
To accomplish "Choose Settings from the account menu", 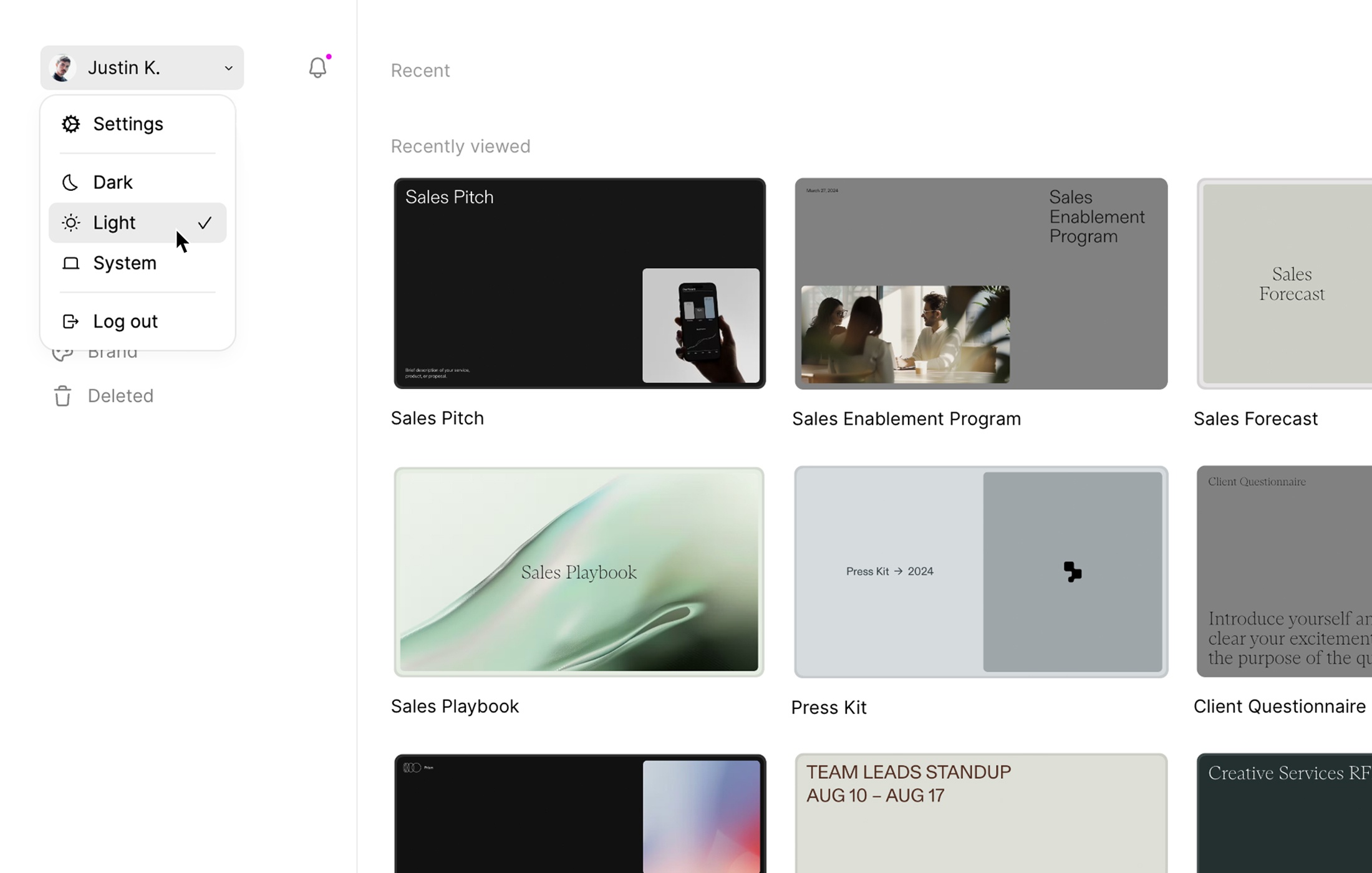I will coord(128,123).
